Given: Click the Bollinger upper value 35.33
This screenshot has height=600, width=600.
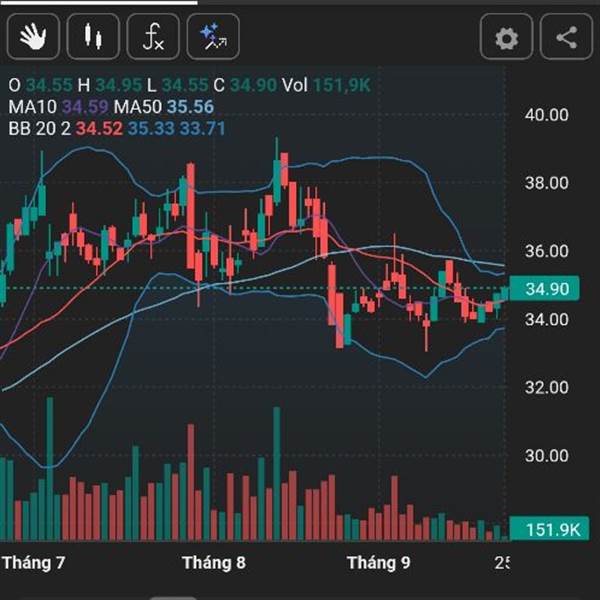Looking at the screenshot, I should (x=151, y=129).
